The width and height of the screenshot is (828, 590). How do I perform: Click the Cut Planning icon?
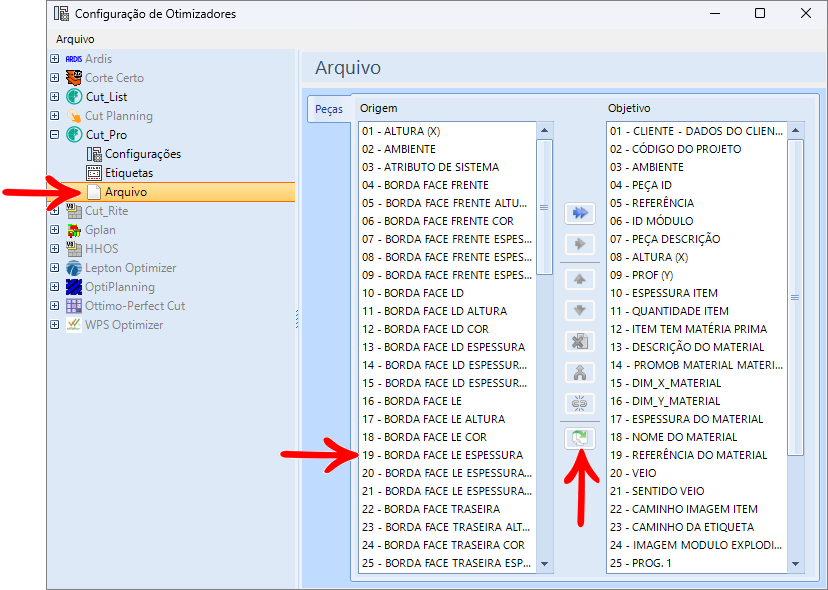point(74,116)
